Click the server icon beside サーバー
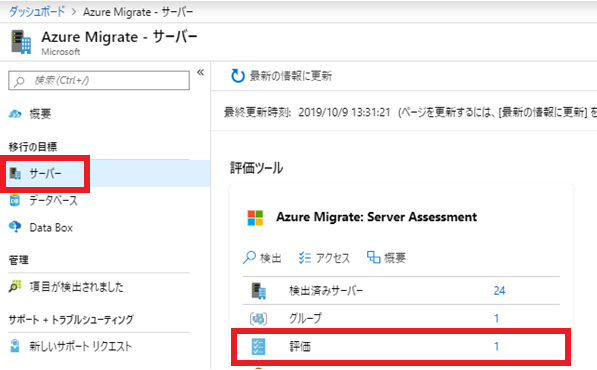The height and width of the screenshot is (370, 597). (x=15, y=174)
